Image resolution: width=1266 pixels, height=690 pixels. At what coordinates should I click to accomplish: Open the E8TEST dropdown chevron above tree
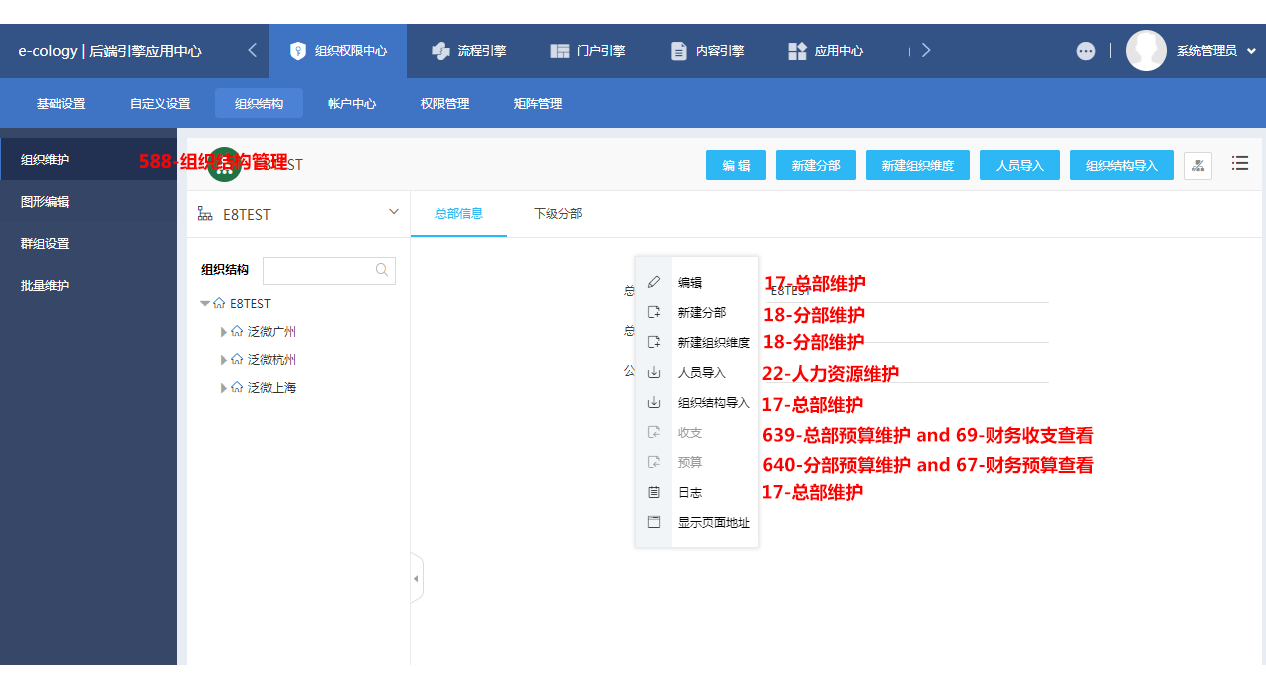(394, 213)
